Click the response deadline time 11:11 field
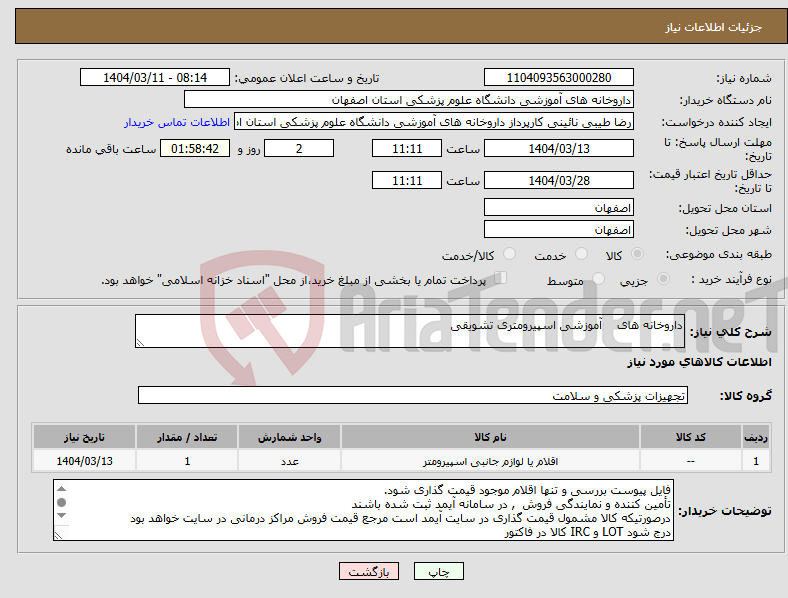This screenshot has height=598, width=788. pos(407,148)
